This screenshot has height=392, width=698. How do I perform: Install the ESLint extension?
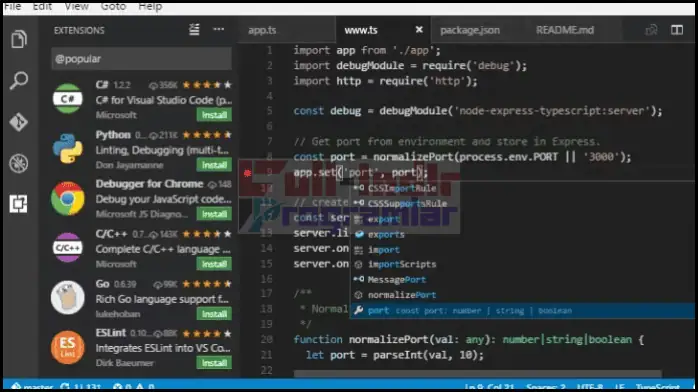coord(214,363)
